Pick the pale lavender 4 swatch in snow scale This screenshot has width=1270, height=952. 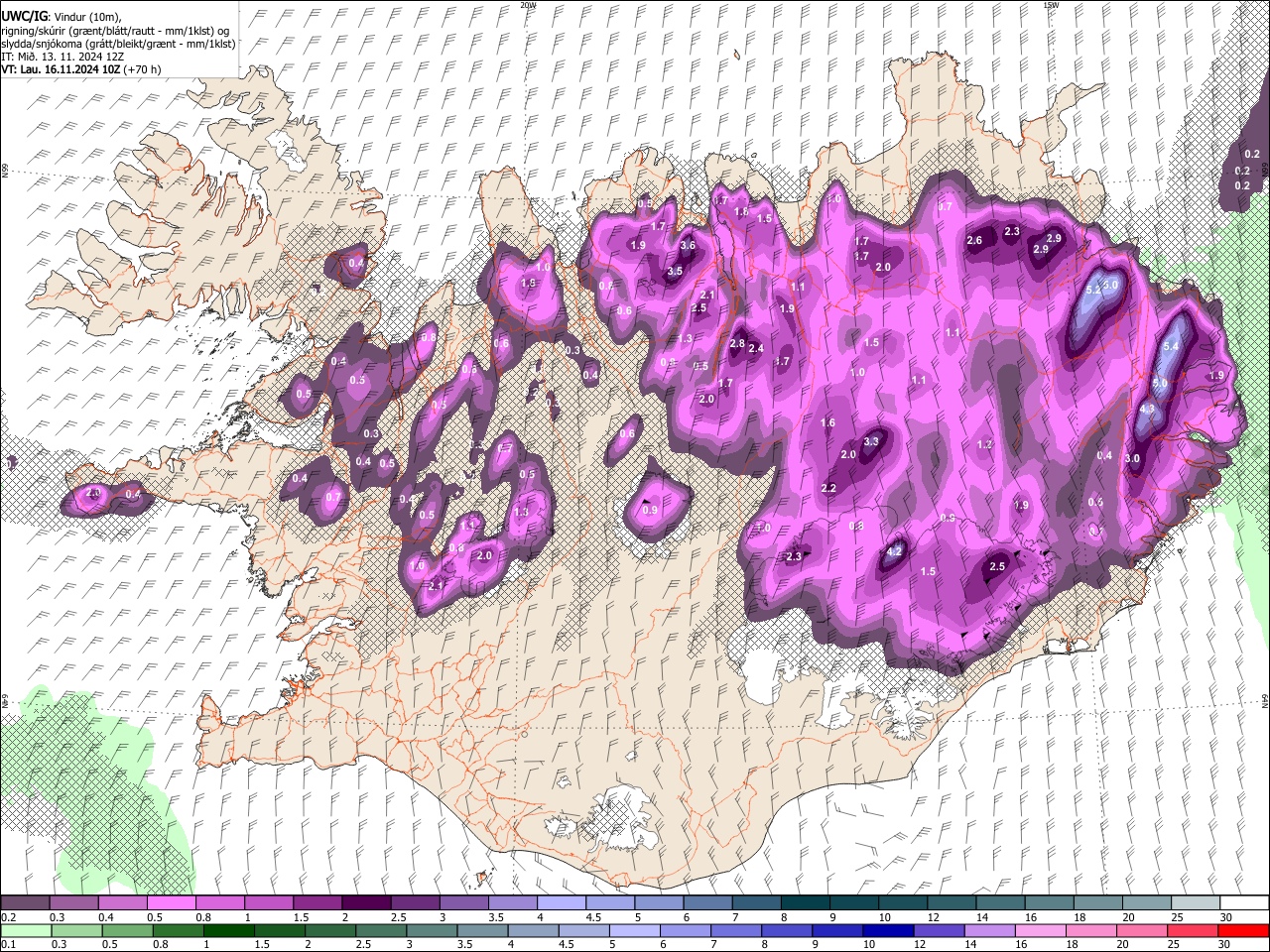point(562,903)
